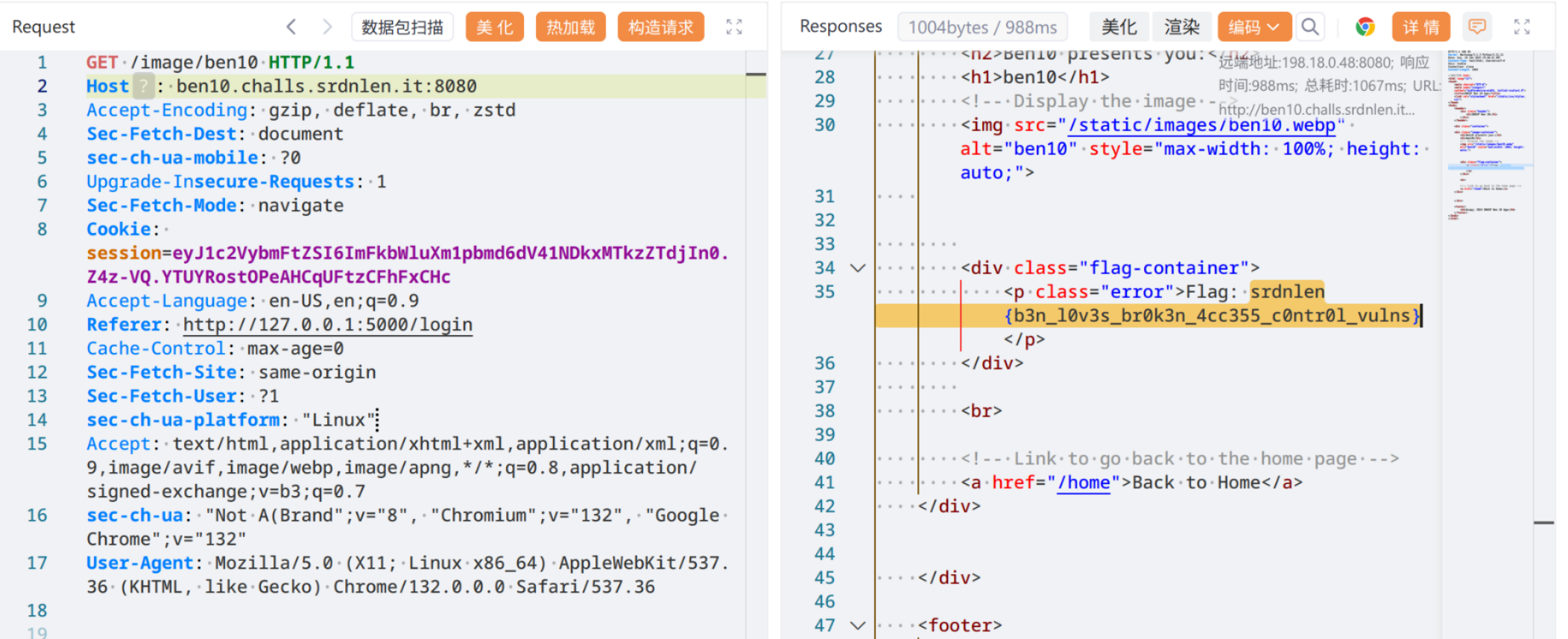Expand the Request panel to fullscreen
The width and height of the screenshot is (1568, 639).
pyautogui.click(x=734, y=27)
